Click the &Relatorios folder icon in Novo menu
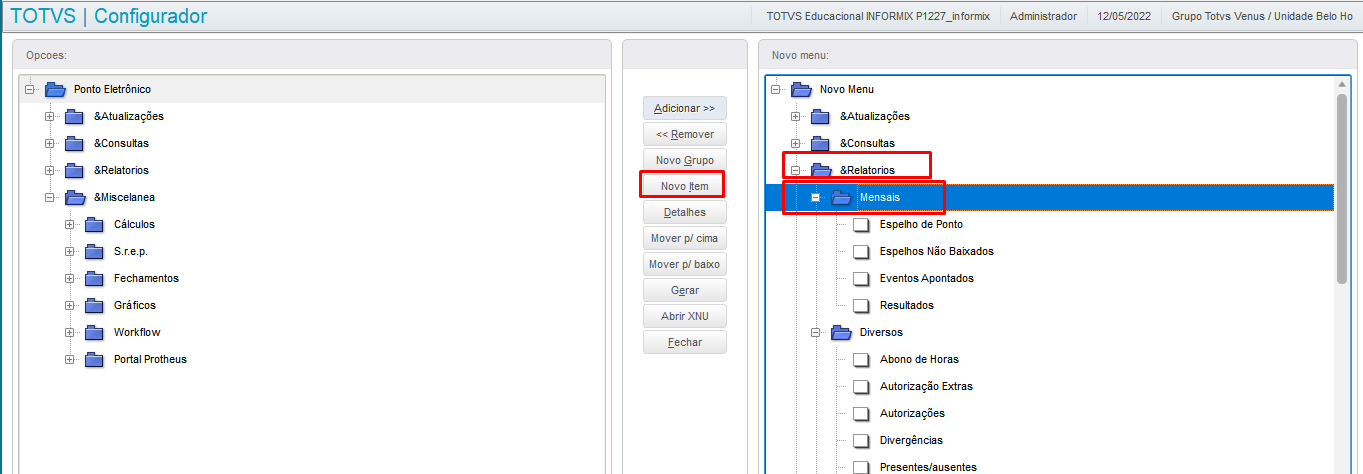The image size is (1363, 474). pos(821,170)
